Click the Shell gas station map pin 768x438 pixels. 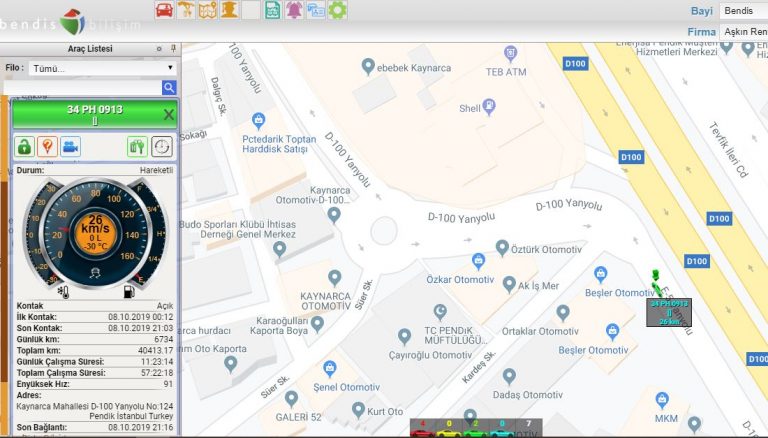point(489,107)
